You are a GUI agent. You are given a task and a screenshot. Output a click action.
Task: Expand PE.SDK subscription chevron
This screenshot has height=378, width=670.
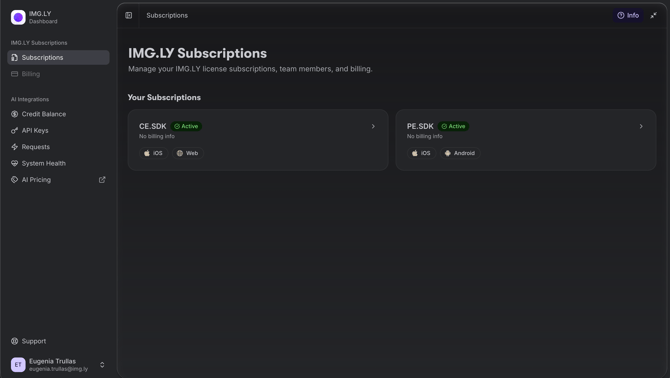click(x=641, y=126)
